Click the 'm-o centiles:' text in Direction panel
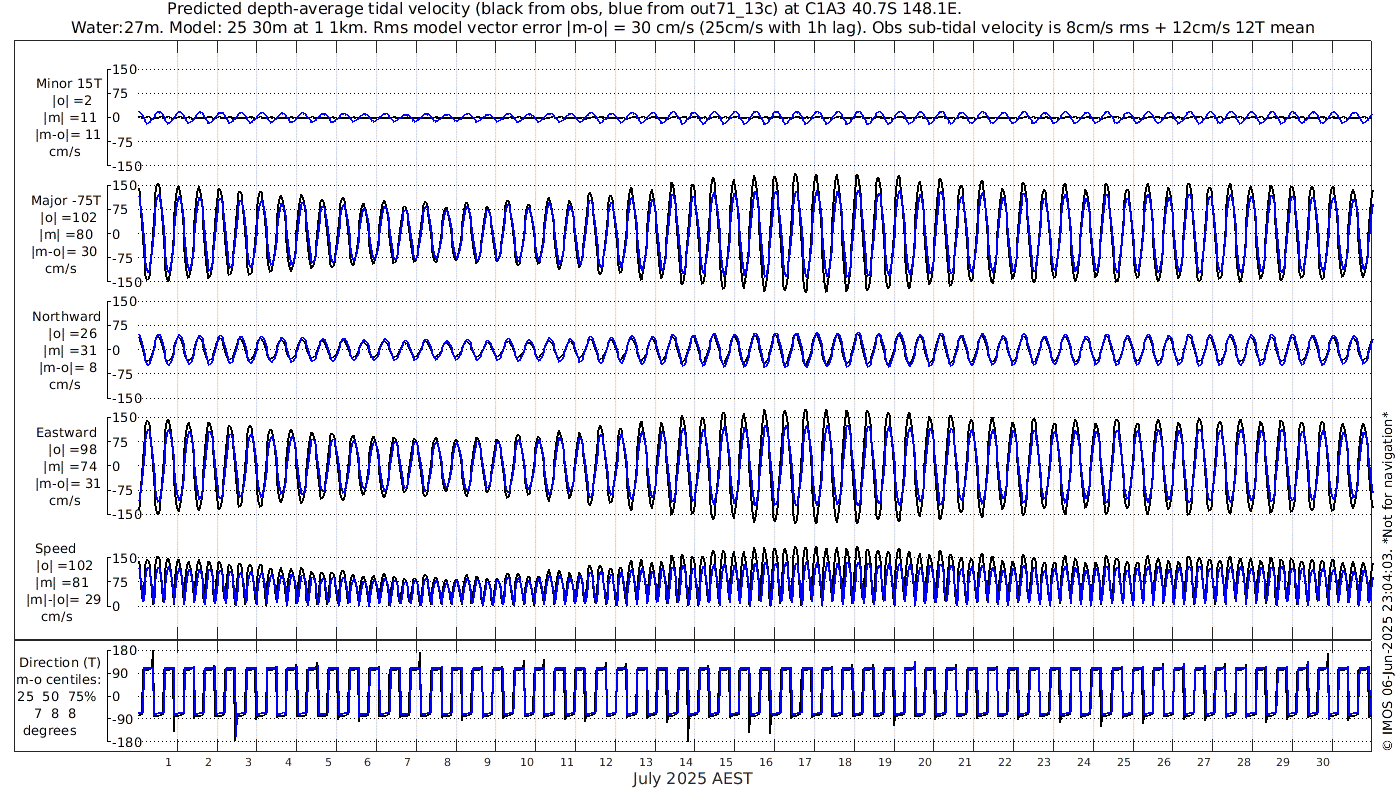Viewport: 1400px width, 800px height. coord(58,679)
